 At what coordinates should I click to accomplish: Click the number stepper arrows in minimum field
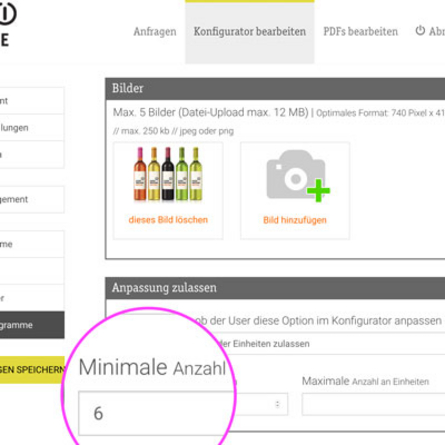coord(277,404)
